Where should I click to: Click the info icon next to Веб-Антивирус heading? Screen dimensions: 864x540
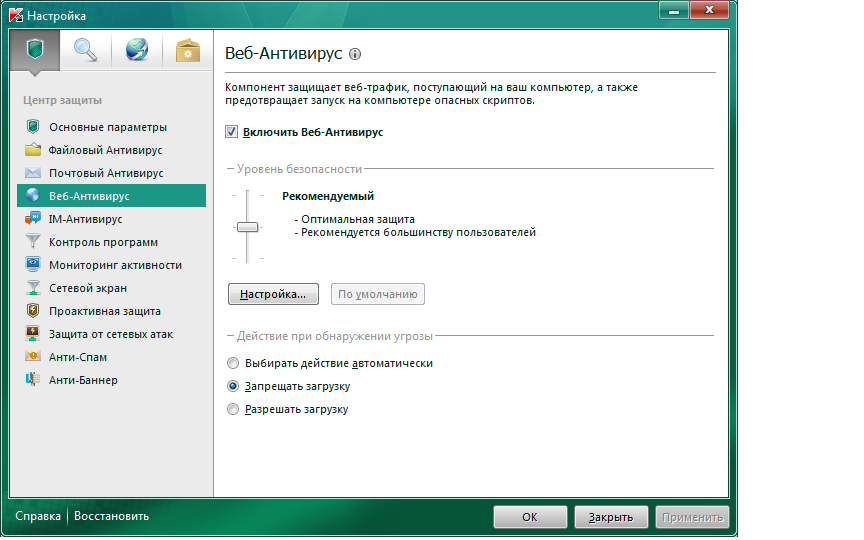click(x=355, y=54)
